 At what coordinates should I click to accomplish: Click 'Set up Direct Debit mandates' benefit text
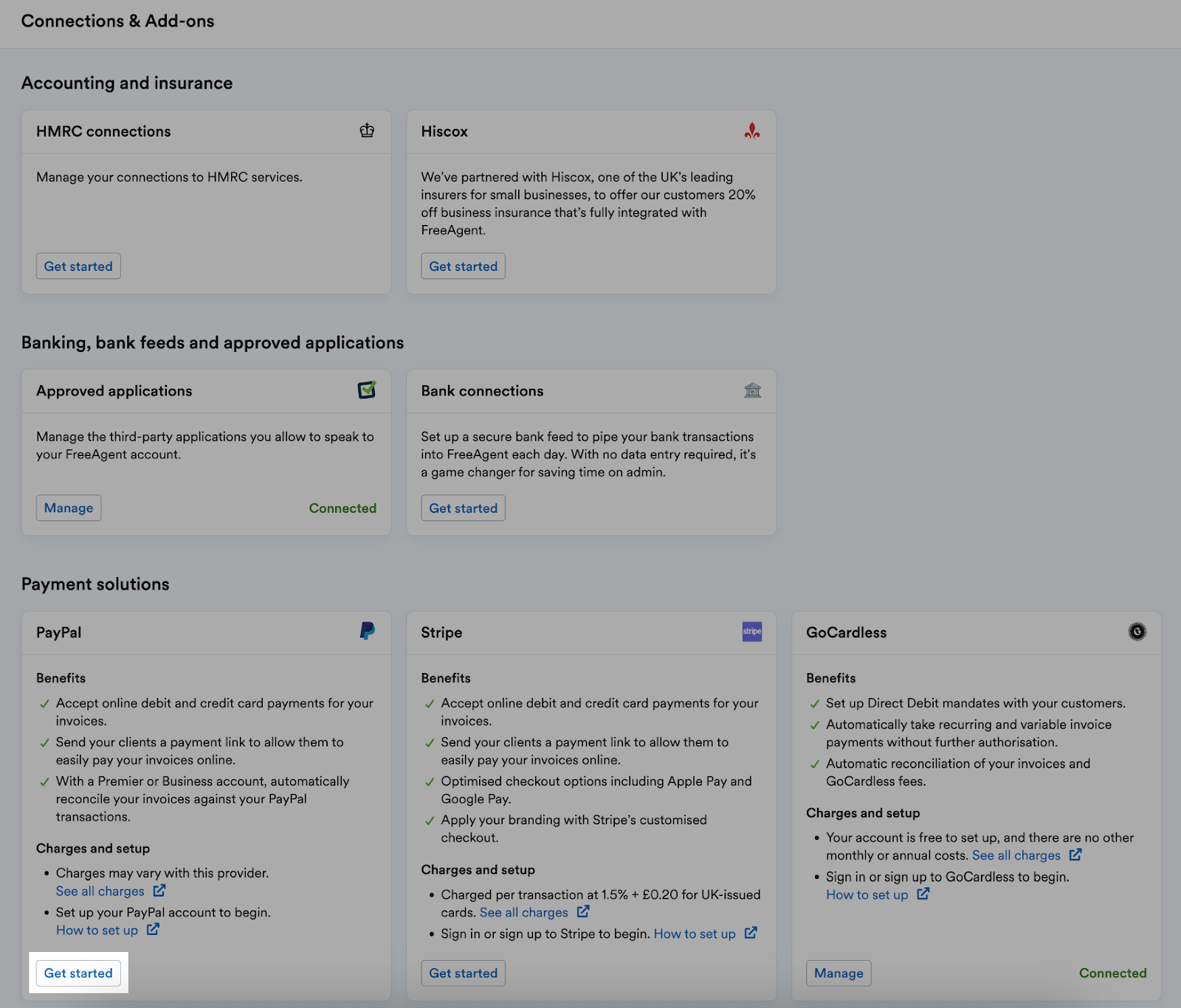pyautogui.click(x=976, y=703)
